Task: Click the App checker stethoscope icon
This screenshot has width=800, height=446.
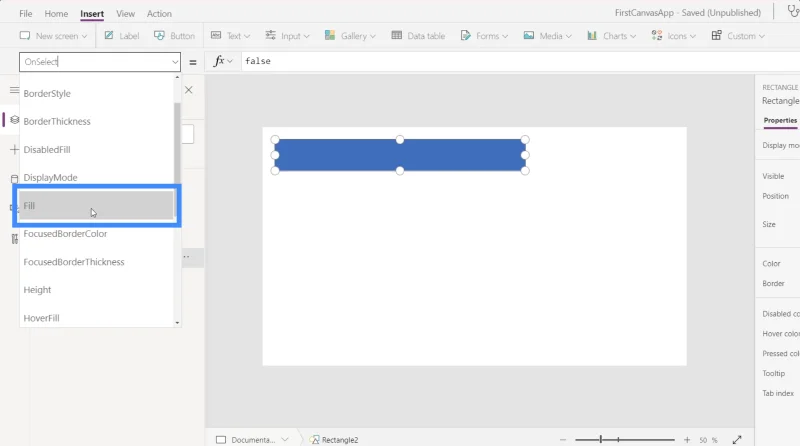Action: pyautogui.click(x=793, y=11)
